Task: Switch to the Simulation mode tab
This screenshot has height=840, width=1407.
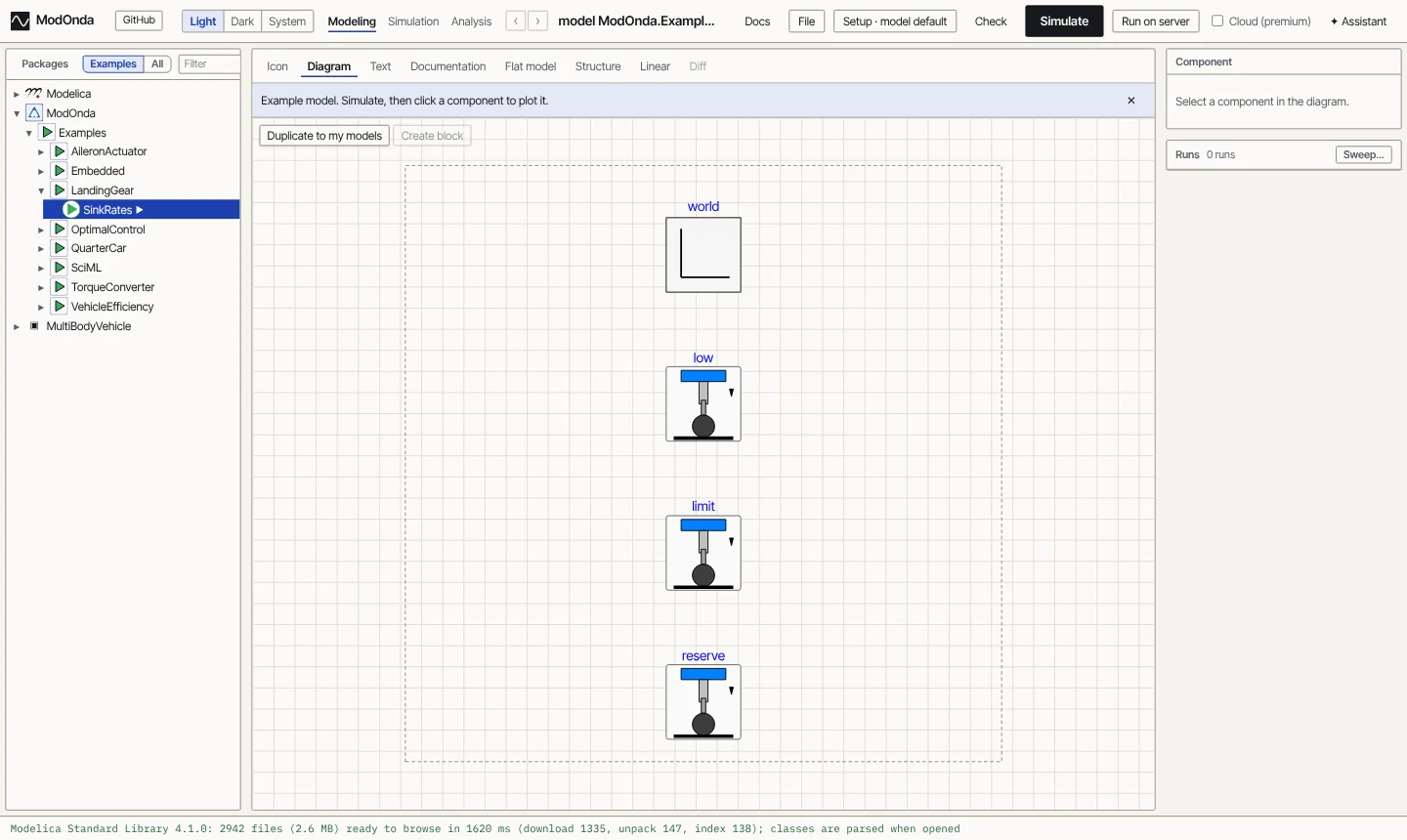Action: 413,21
